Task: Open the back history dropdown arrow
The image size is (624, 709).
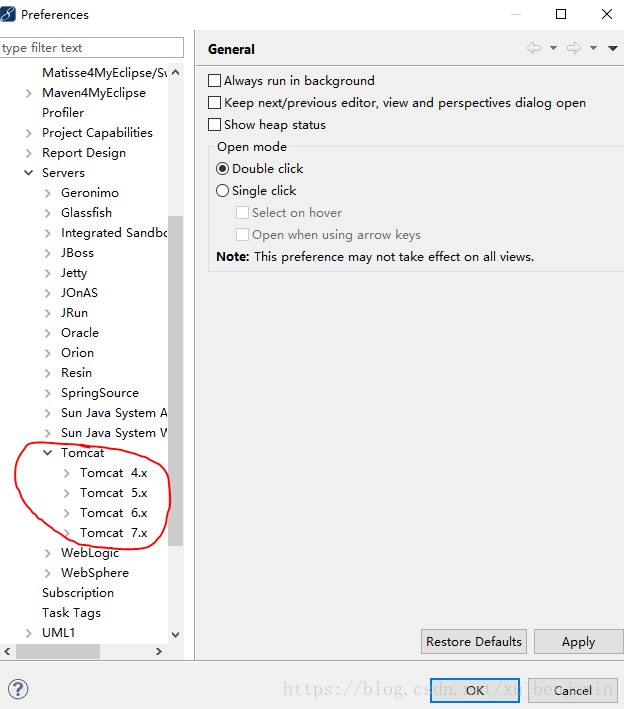Action: point(553,48)
